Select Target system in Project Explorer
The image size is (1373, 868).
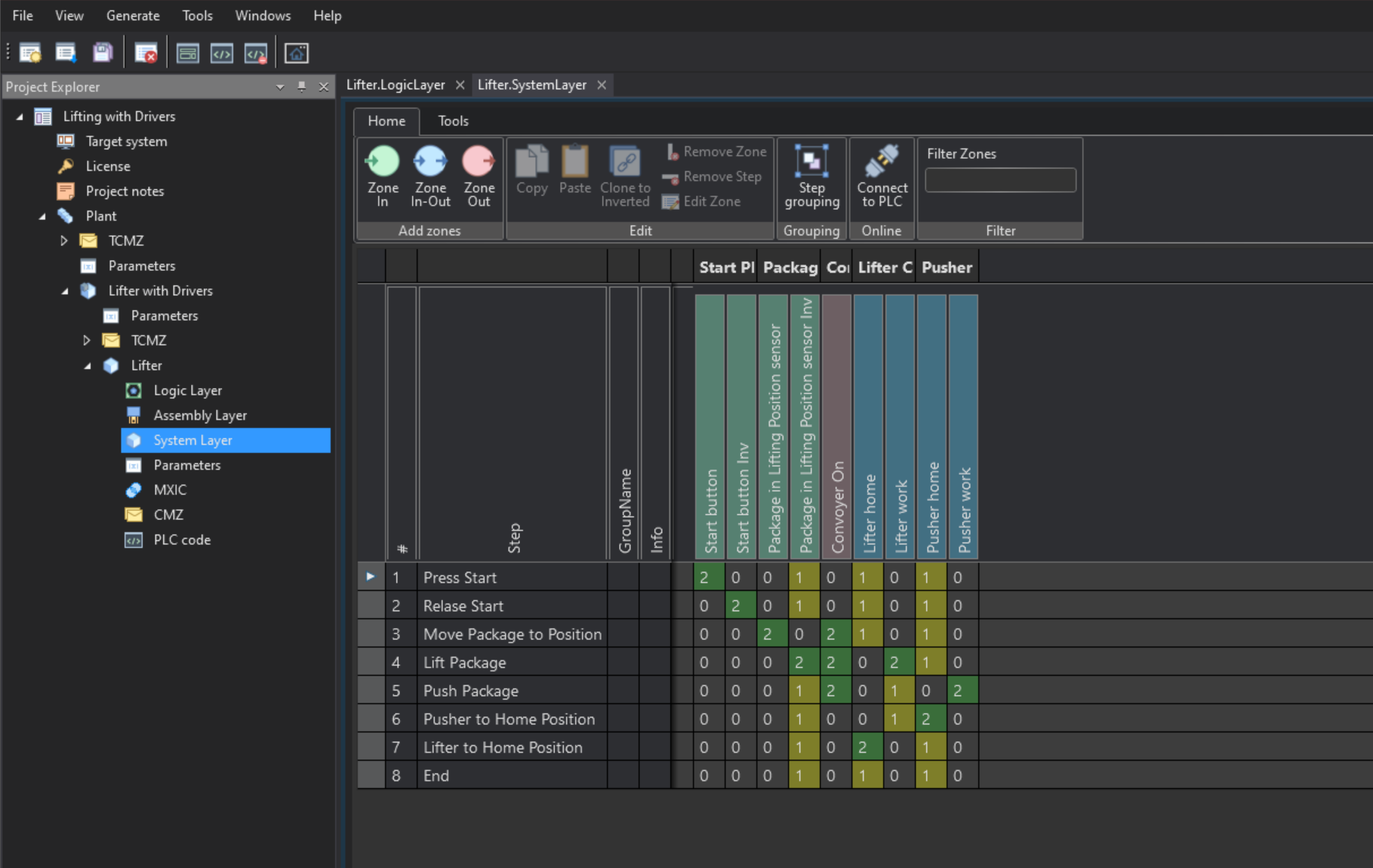click(126, 141)
